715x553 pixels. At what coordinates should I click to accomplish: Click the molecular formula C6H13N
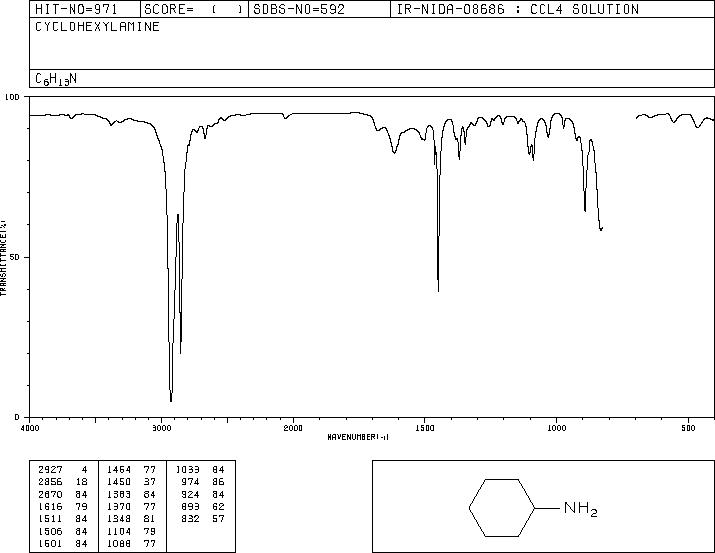[56, 79]
